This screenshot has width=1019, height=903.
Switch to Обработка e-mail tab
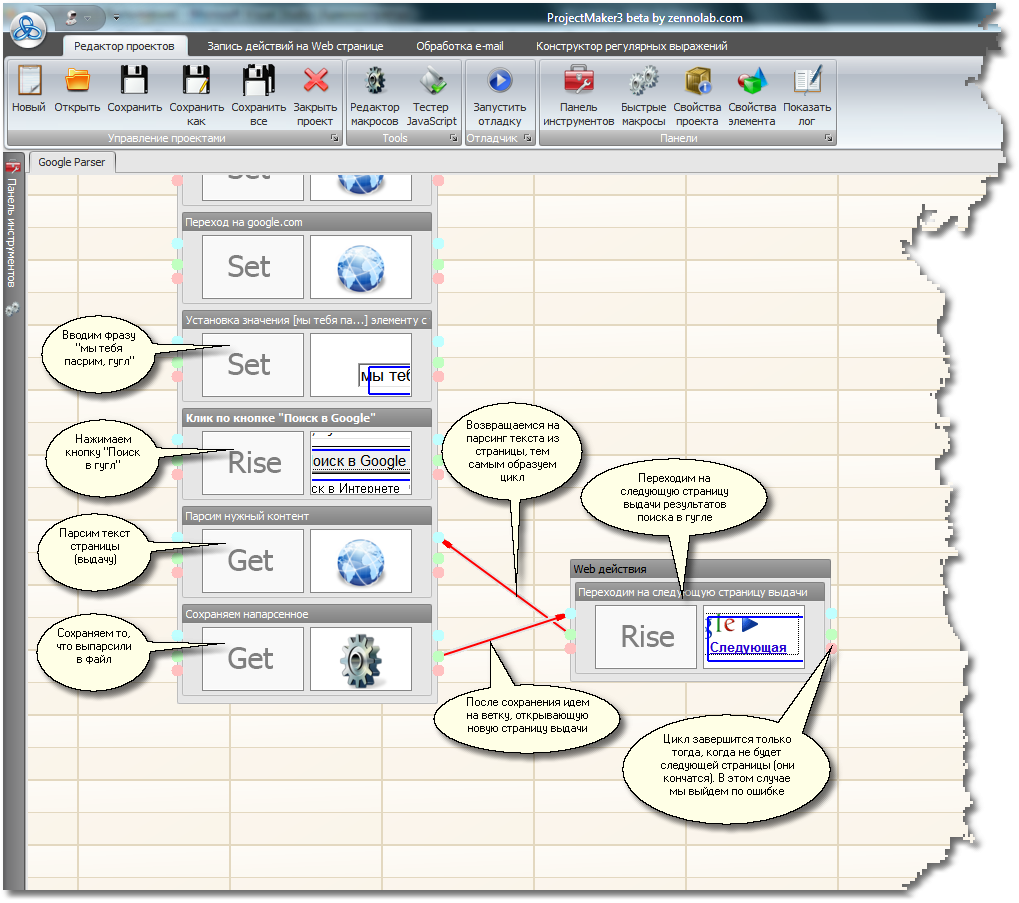point(459,46)
